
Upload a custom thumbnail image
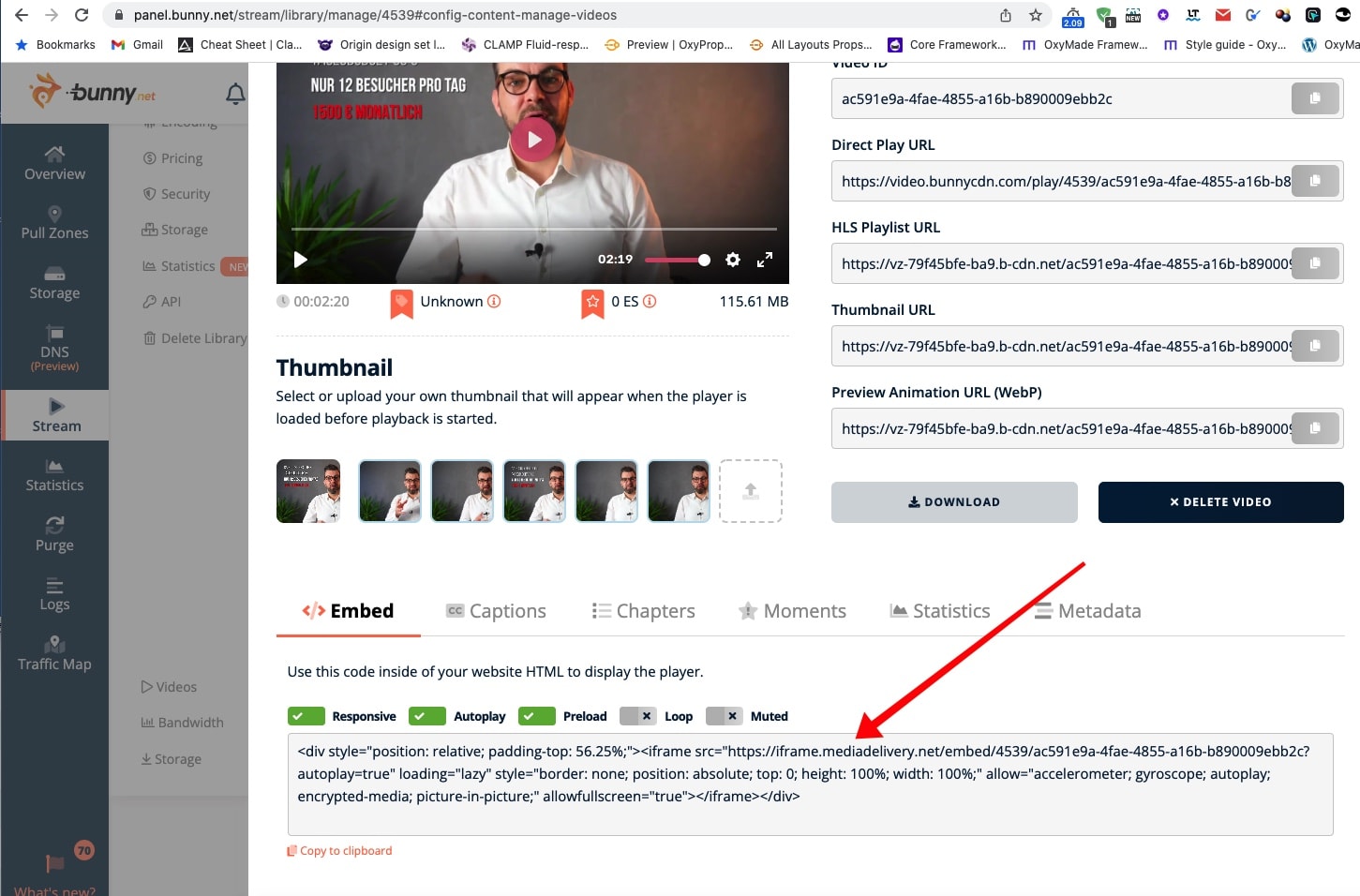tap(750, 491)
